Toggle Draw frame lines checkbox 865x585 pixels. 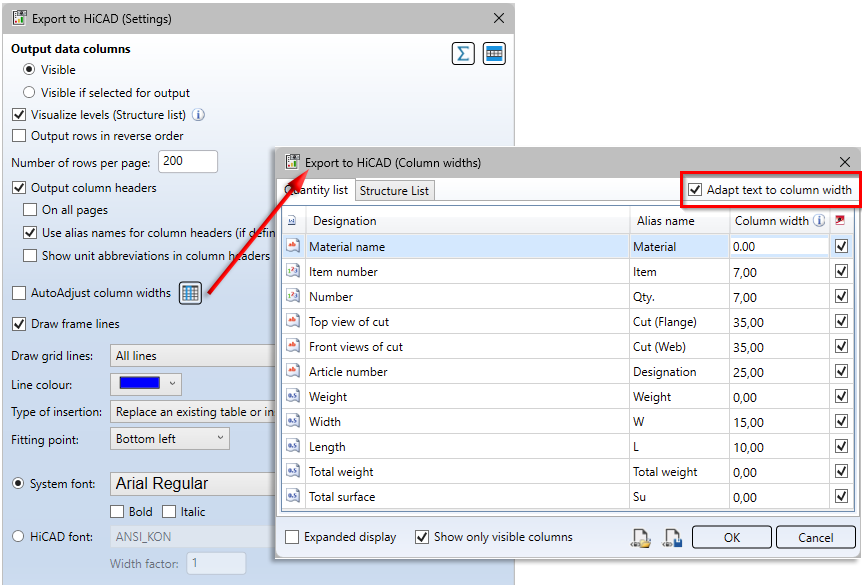(19, 324)
